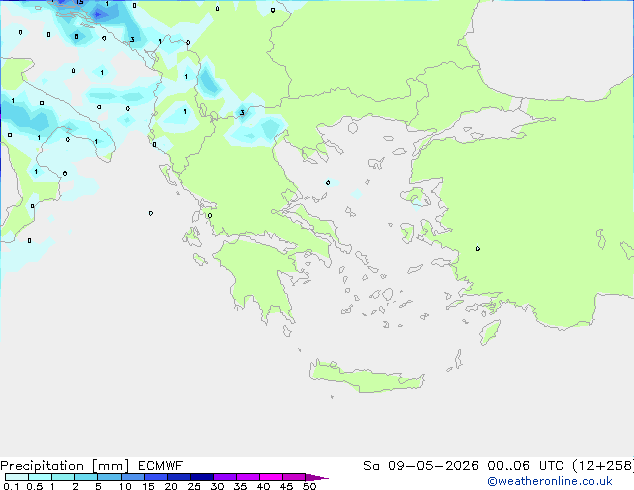Click the zero value marker over western Turkey

(478, 249)
